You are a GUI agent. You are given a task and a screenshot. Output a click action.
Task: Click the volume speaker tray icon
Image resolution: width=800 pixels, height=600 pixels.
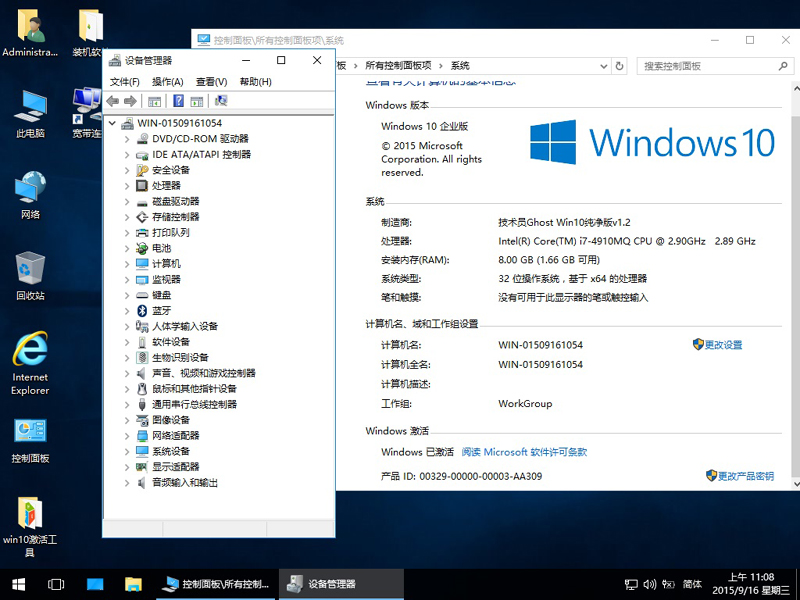649,584
